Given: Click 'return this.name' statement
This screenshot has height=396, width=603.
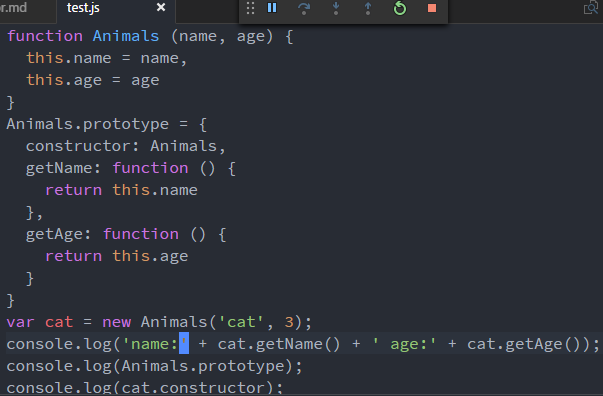Looking at the screenshot, I should coord(121,190).
